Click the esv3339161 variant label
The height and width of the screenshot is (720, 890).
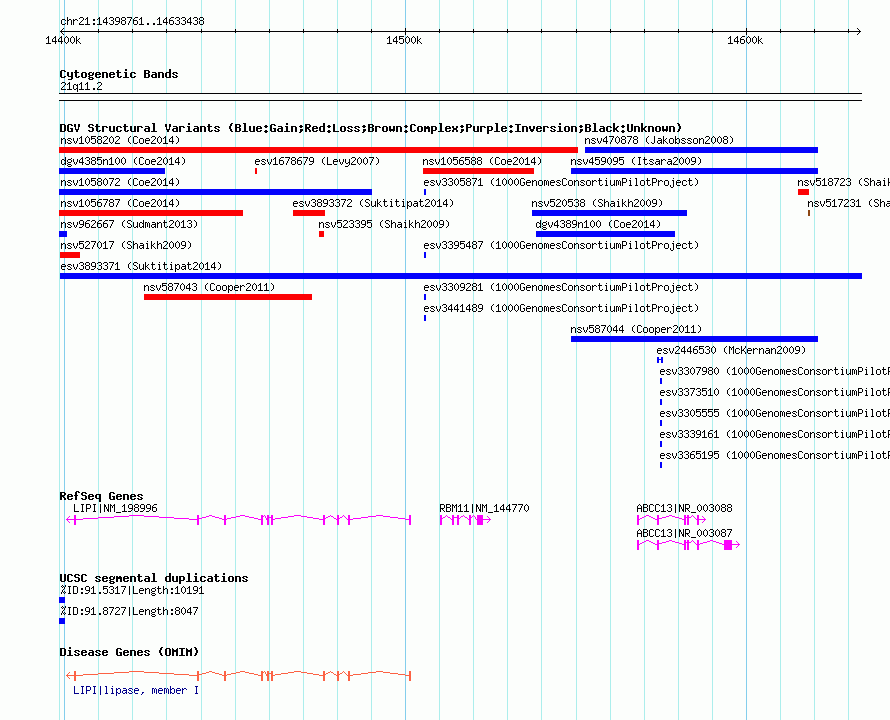click(774, 434)
